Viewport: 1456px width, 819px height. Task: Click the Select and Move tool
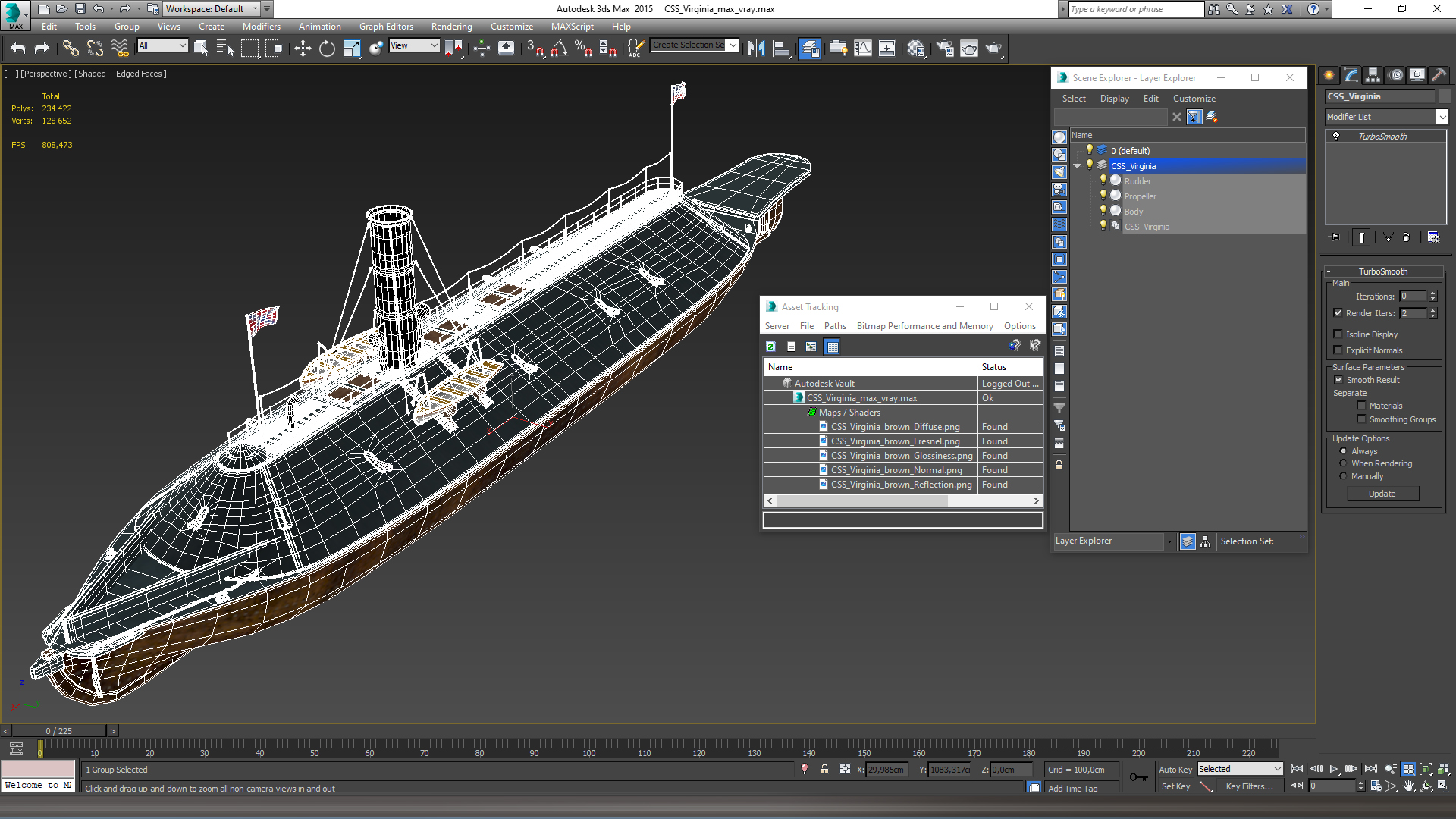coord(303,49)
